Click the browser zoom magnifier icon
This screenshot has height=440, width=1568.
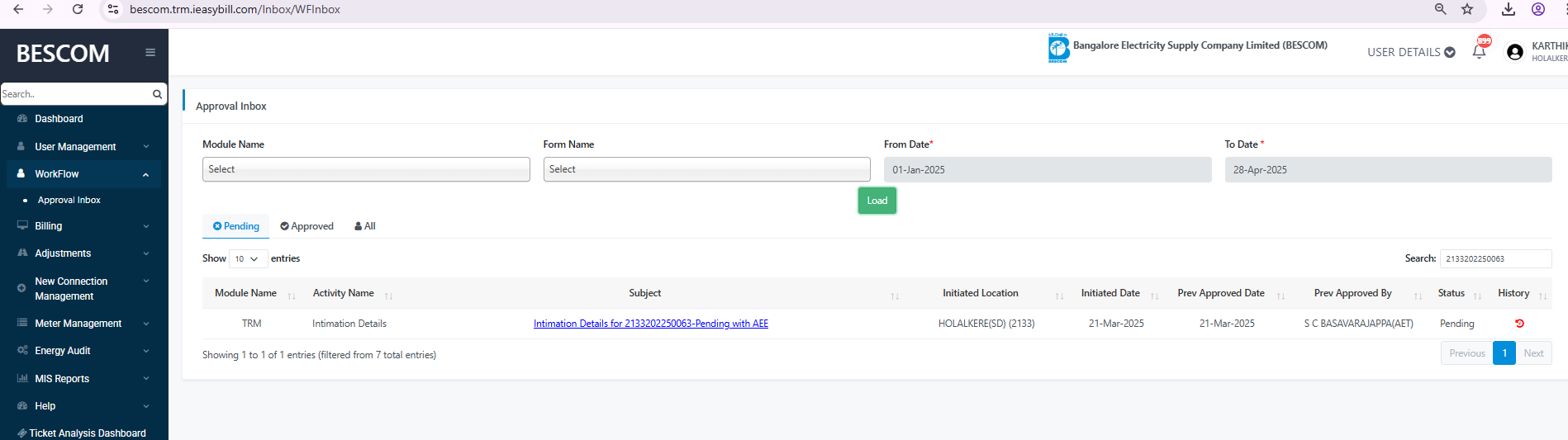pos(1440,9)
